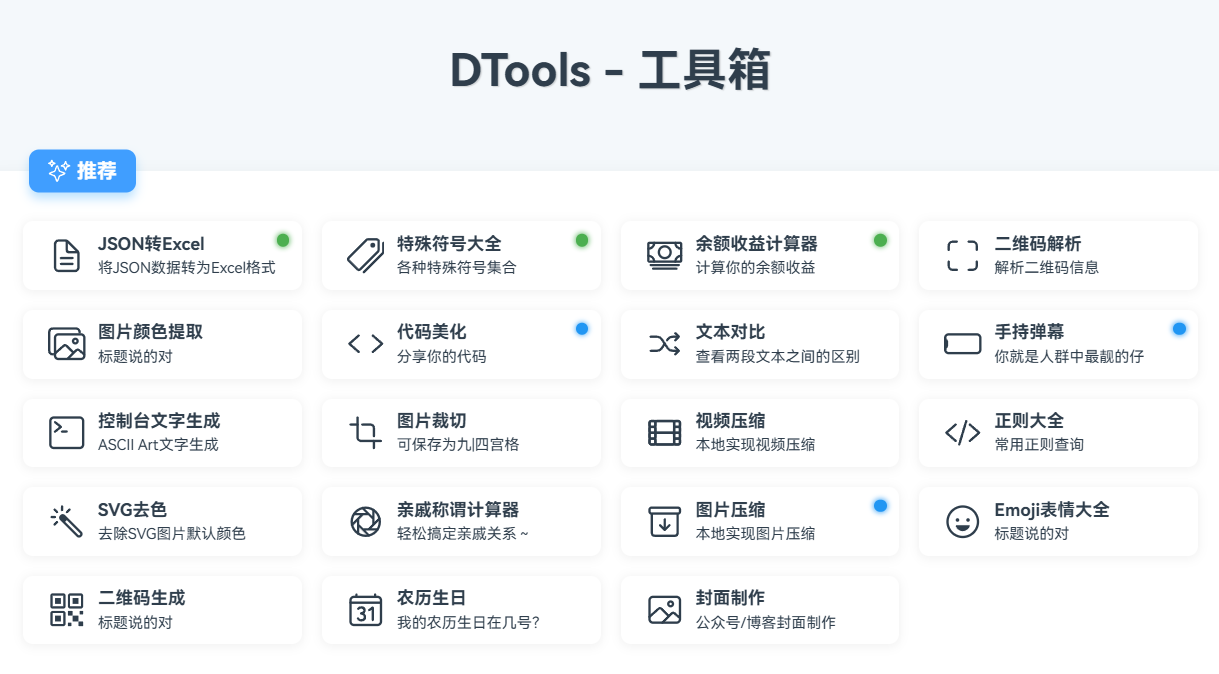Click the 代码美化 angle brackets icon
The height and width of the screenshot is (674, 1219).
(x=365, y=344)
